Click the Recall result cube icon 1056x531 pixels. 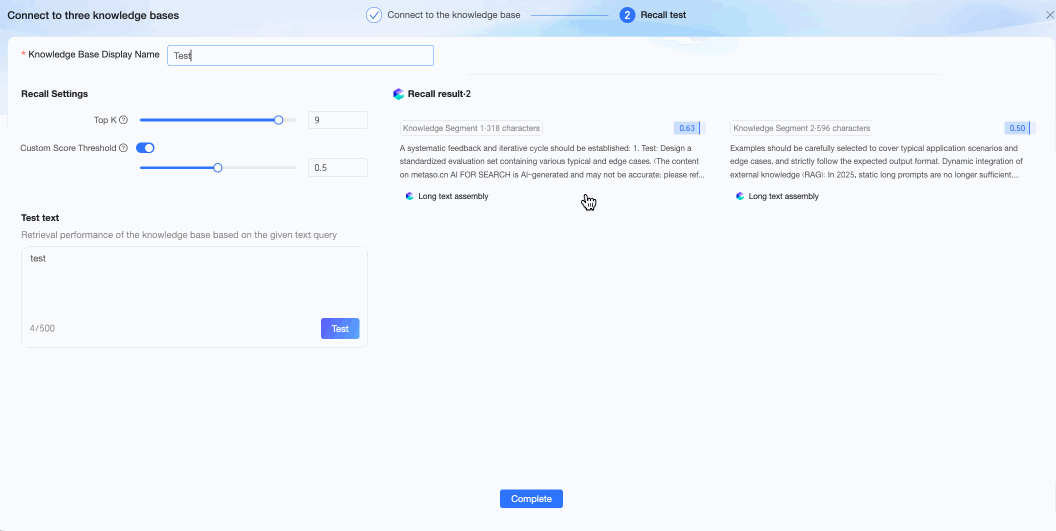pyautogui.click(x=398, y=94)
